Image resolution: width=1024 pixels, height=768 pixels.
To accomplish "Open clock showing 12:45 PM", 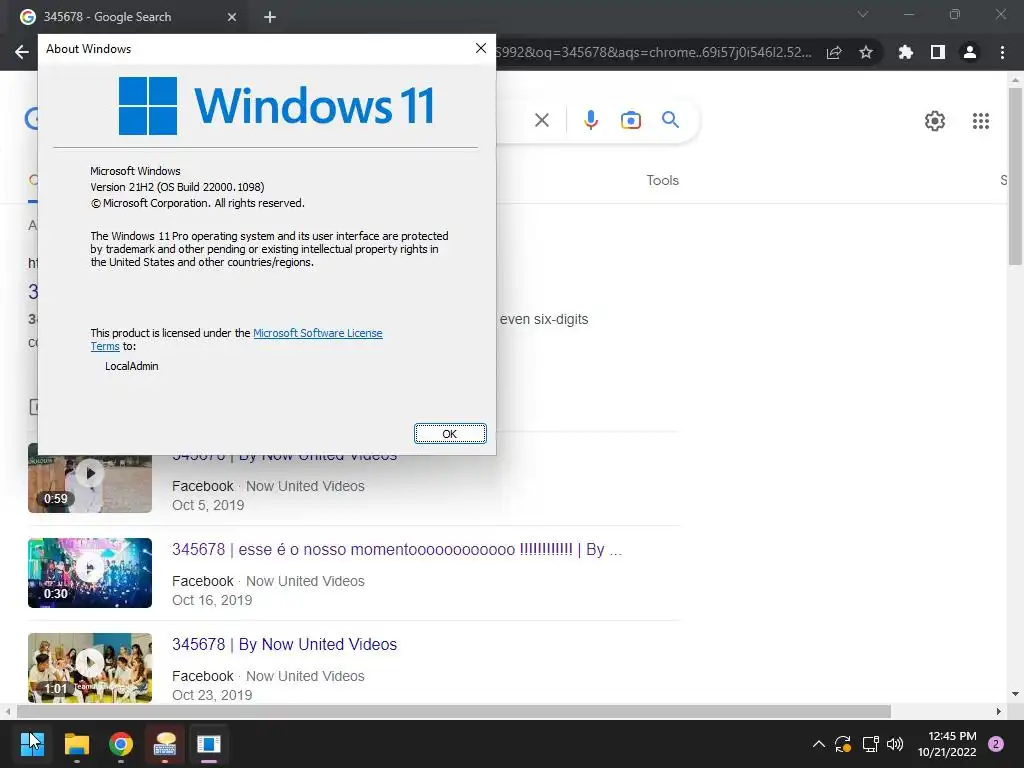I will (x=947, y=744).
